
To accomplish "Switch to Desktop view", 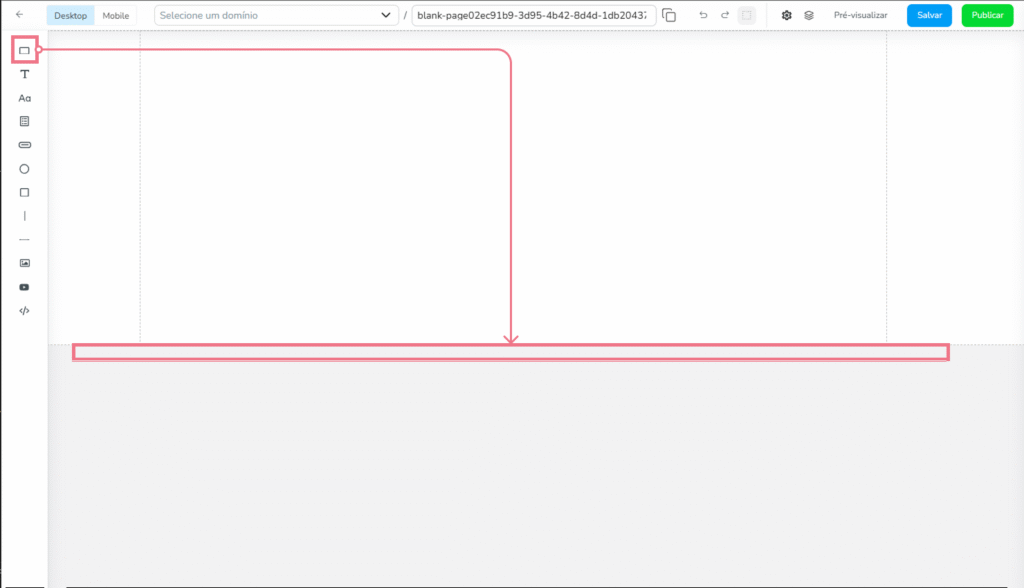I will 71,16.
